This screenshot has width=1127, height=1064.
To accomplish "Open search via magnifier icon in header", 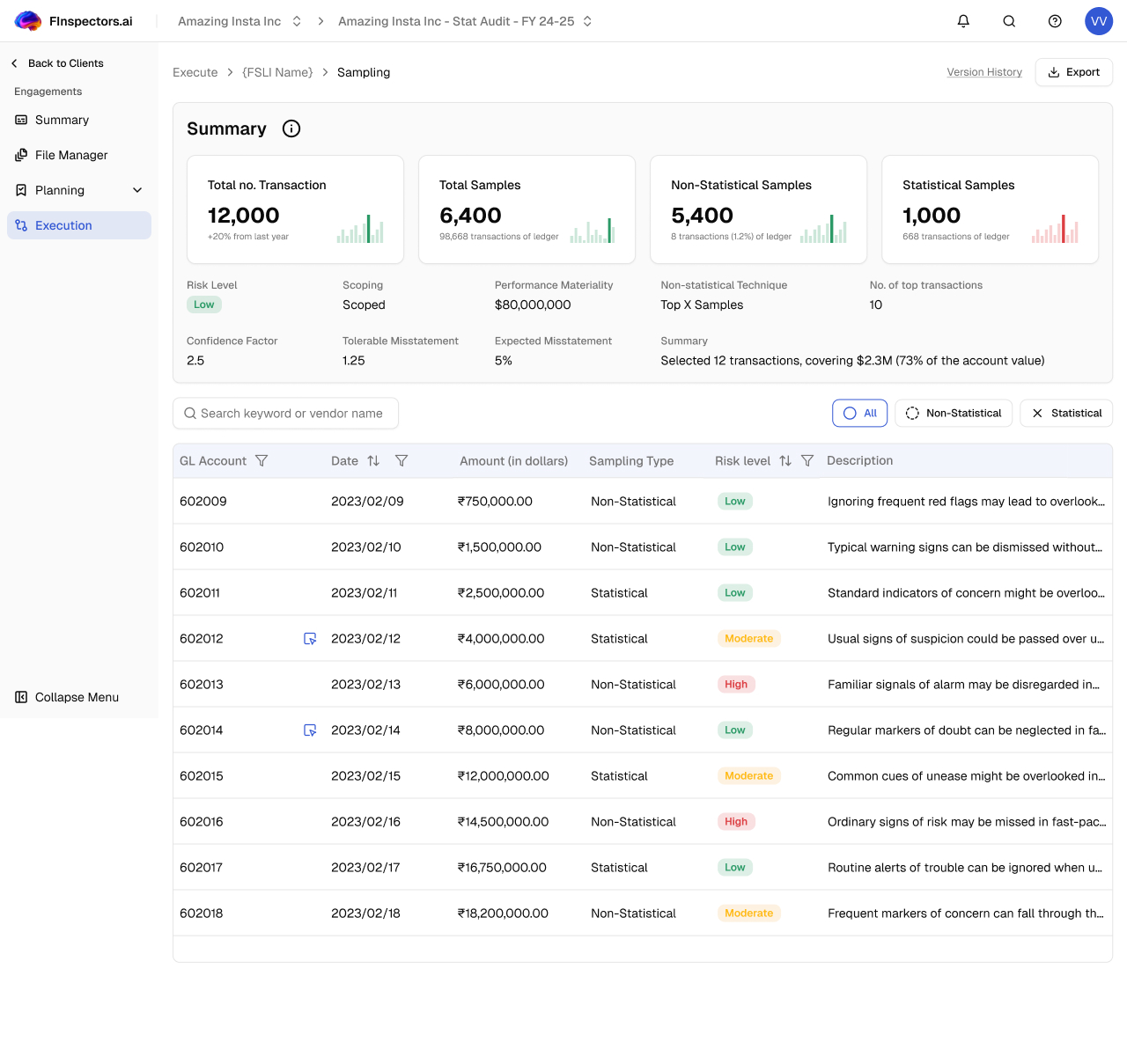I will pyautogui.click(x=1009, y=21).
